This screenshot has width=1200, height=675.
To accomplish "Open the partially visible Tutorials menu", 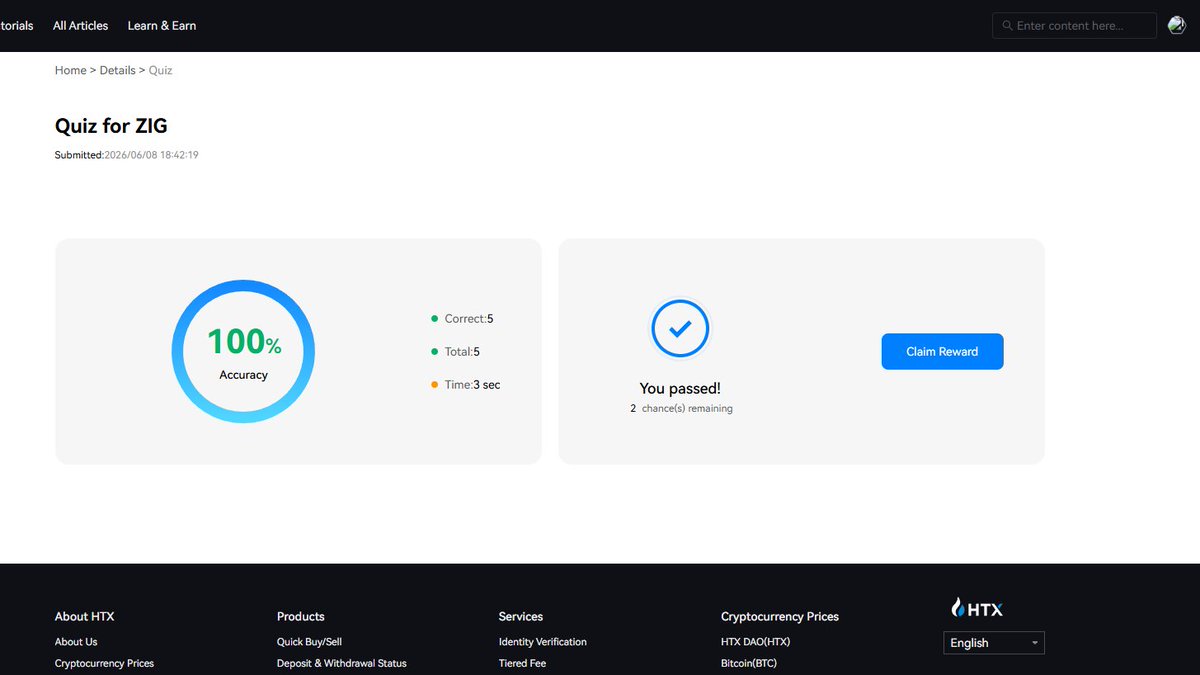I will coord(16,26).
